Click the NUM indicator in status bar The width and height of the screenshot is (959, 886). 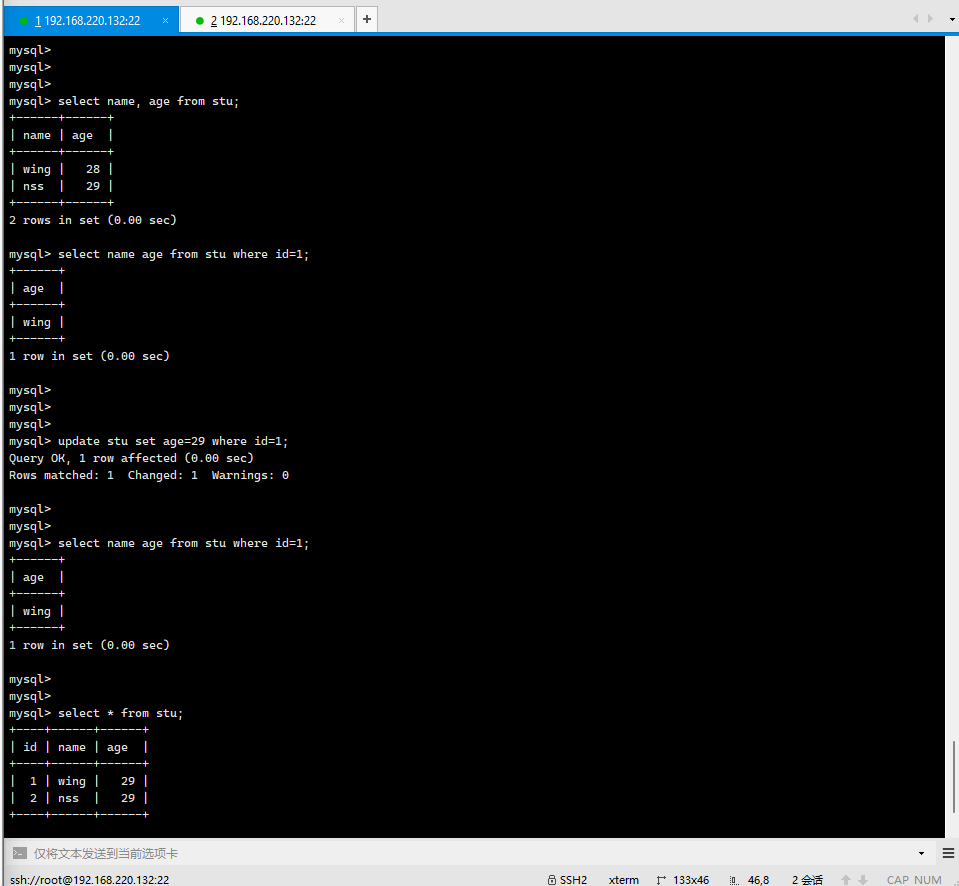(x=928, y=879)
